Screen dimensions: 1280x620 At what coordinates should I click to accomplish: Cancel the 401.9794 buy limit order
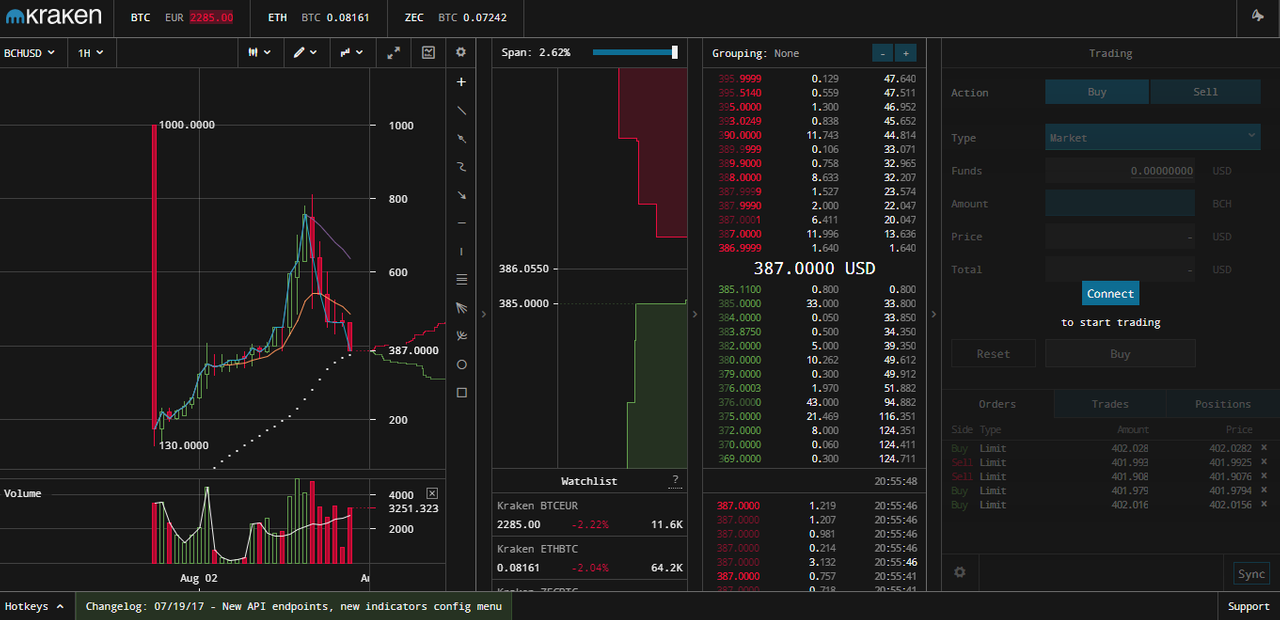1263,490
